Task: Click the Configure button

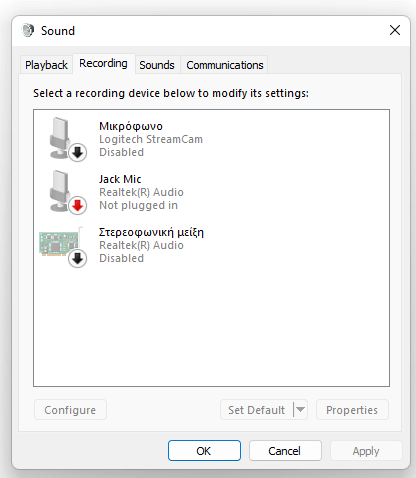Action: (70, 410)
